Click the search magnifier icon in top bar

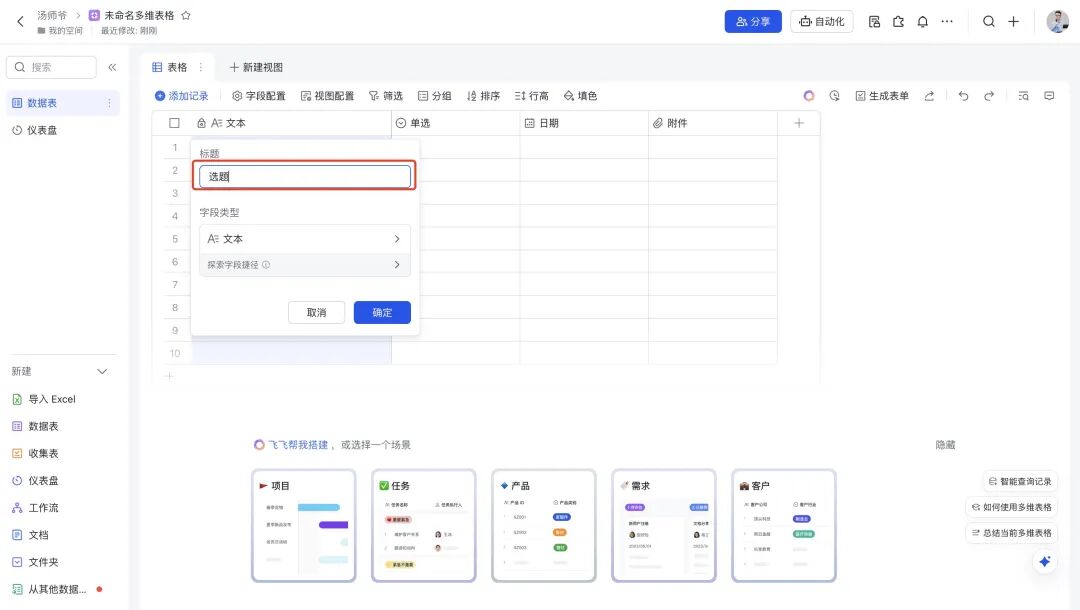click(988, 21)
